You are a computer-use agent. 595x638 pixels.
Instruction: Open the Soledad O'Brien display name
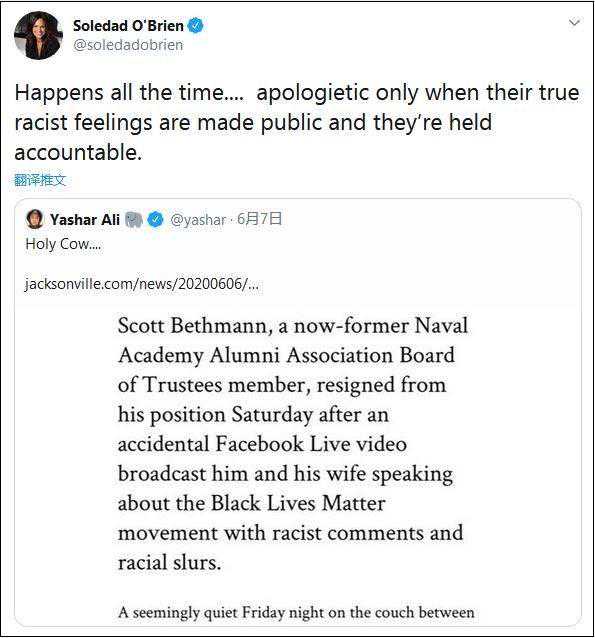pos(128,26)
